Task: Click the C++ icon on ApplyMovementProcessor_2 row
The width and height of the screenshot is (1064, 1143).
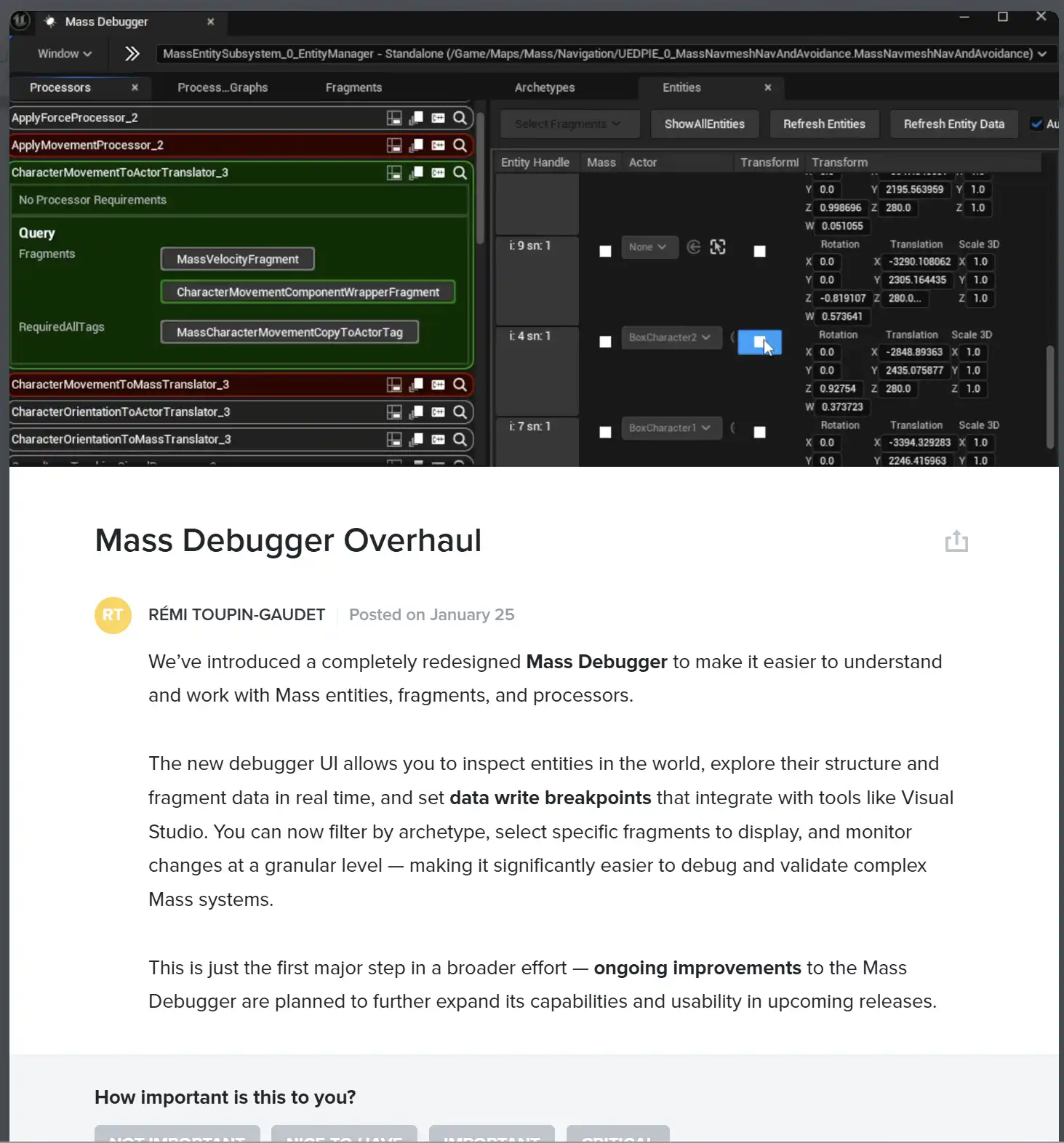Action: click(438, 145)
